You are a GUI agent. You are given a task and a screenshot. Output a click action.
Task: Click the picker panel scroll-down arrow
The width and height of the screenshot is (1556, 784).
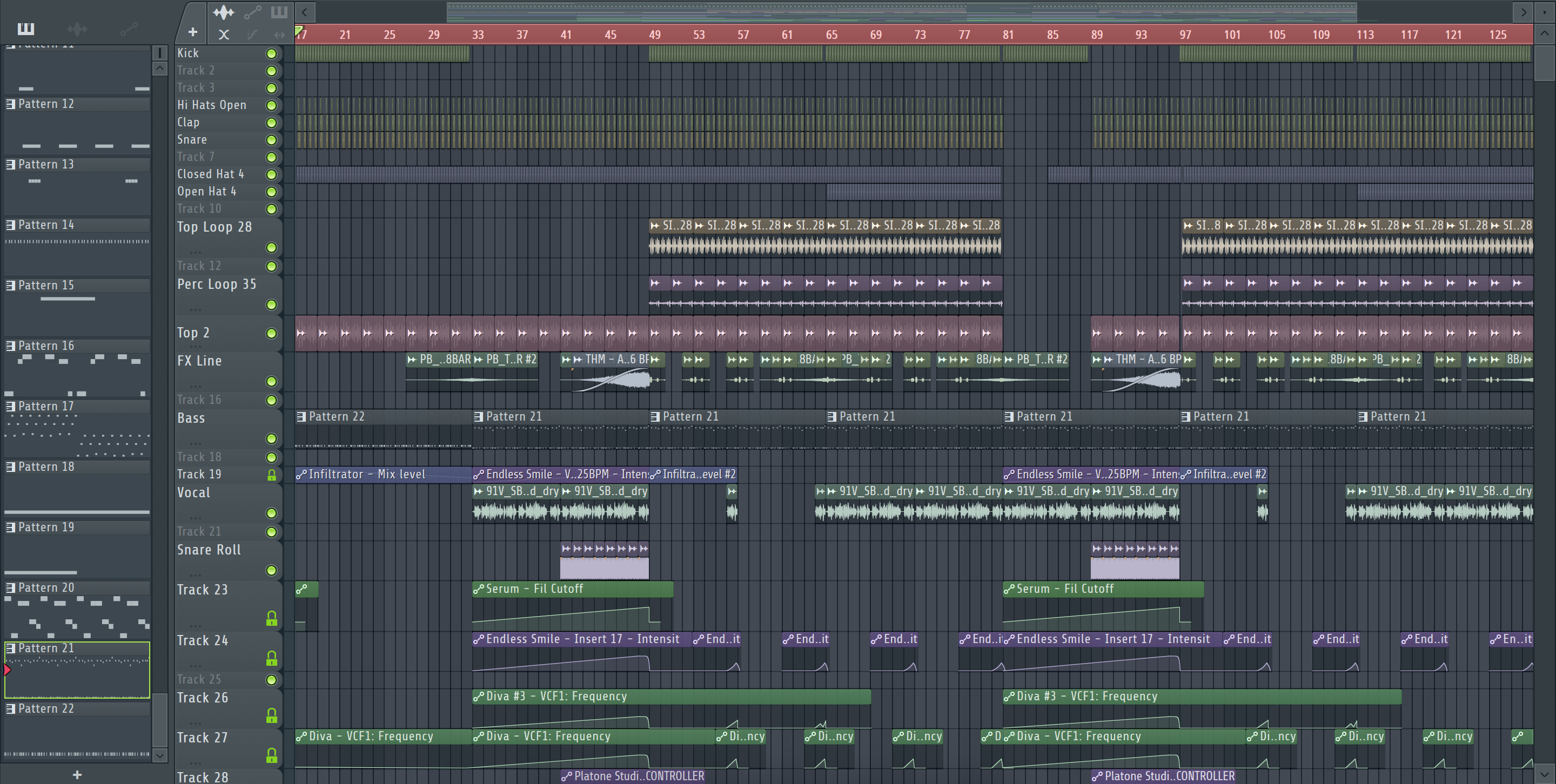point(159,755)
